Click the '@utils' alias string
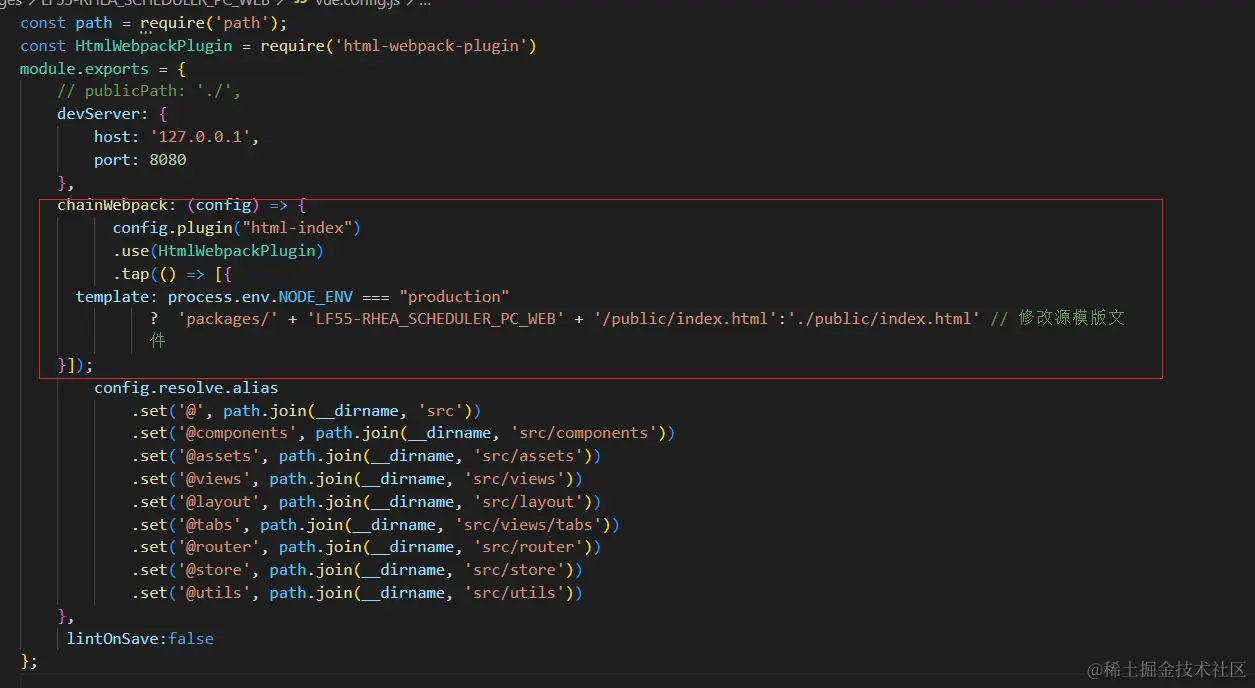Viewport: 1255px width, 688px height. [214, 593]
